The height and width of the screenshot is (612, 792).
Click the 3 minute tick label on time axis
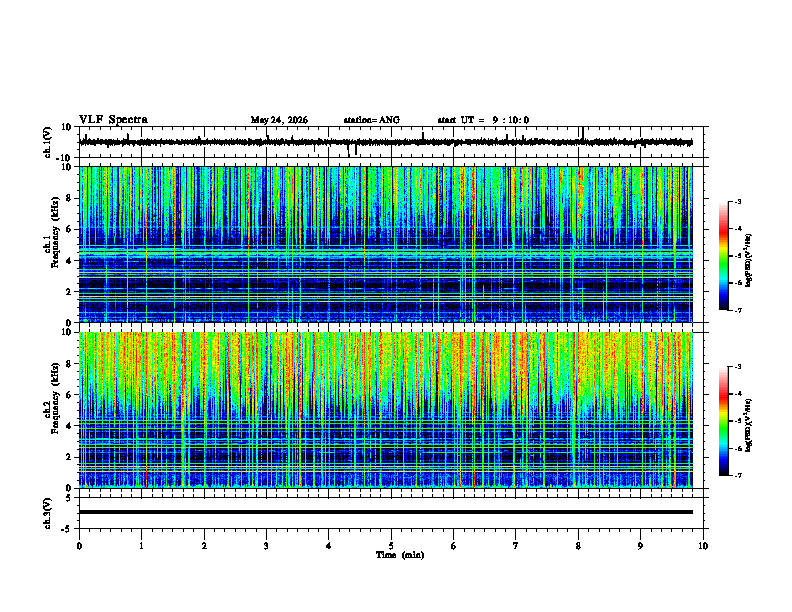[266, 546]
